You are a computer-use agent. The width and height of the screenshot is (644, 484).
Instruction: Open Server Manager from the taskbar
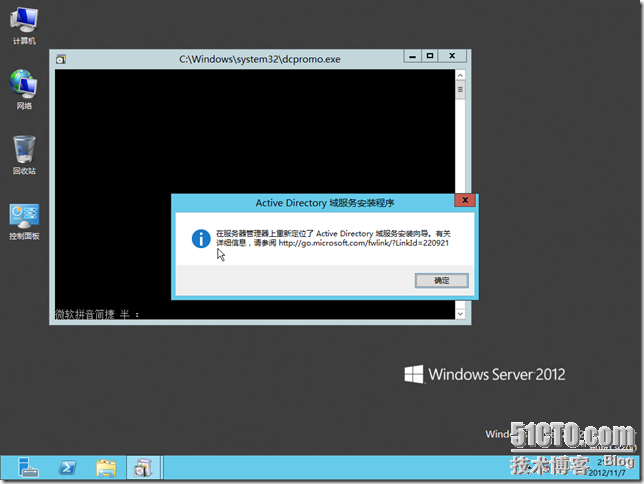pos(28,468)
